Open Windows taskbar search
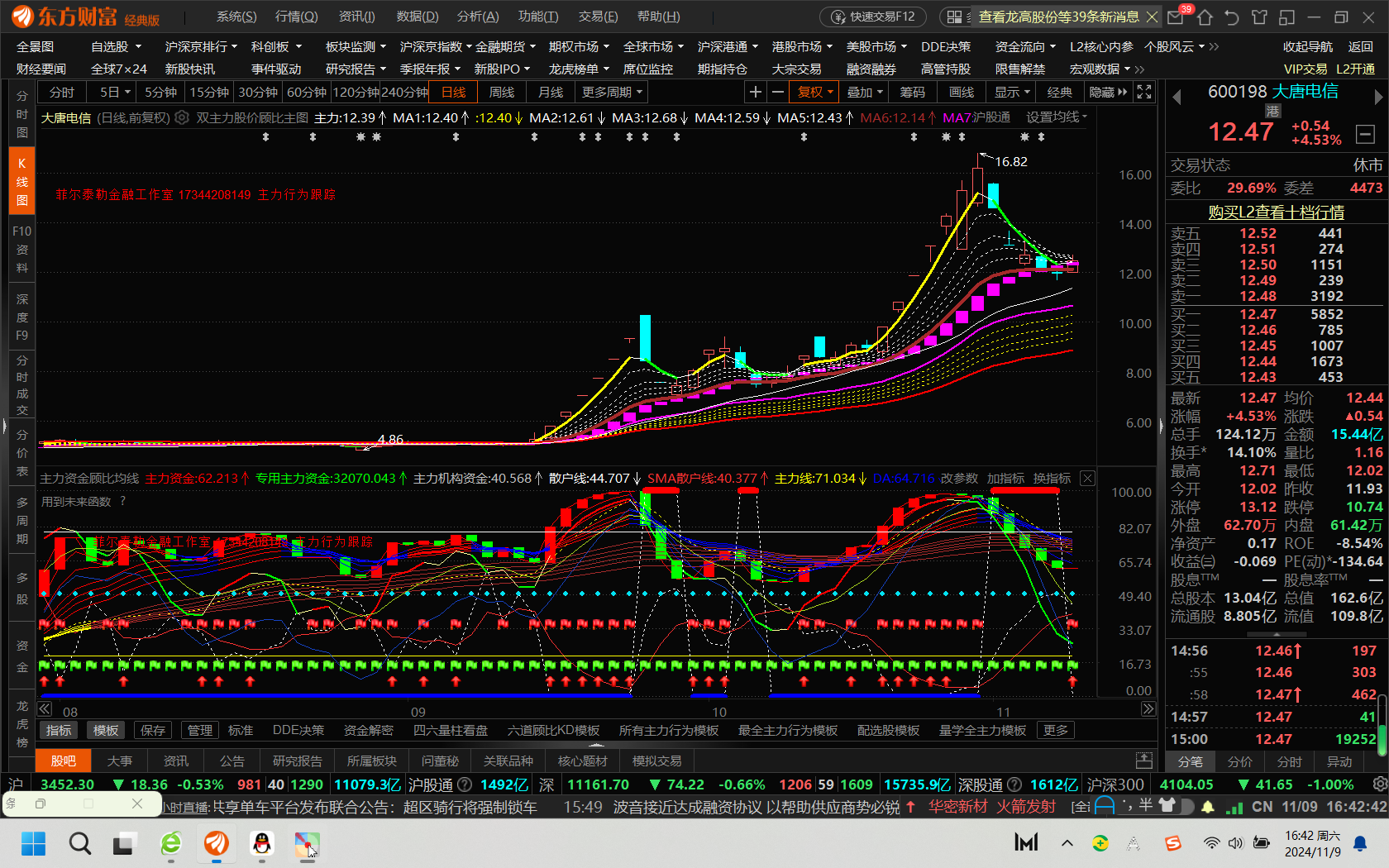Viewport: 1389px width, 868px height. pyautogui.click(x=79, y=843)
